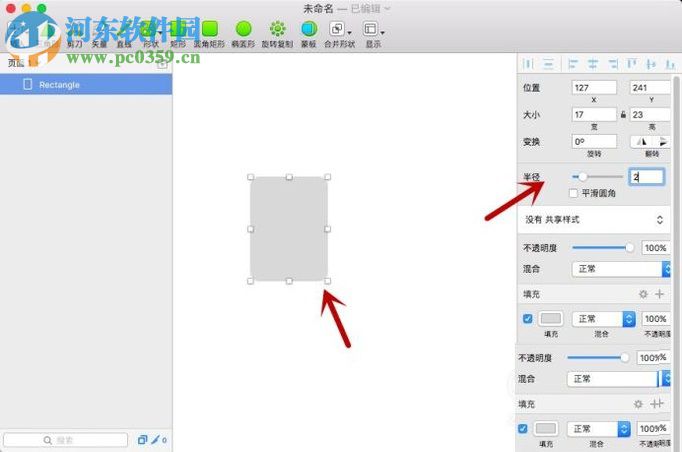This screenshot has width=682, height=452.
Task: Open the 合并形状 dropdown arrow
Action: (349, 32)
